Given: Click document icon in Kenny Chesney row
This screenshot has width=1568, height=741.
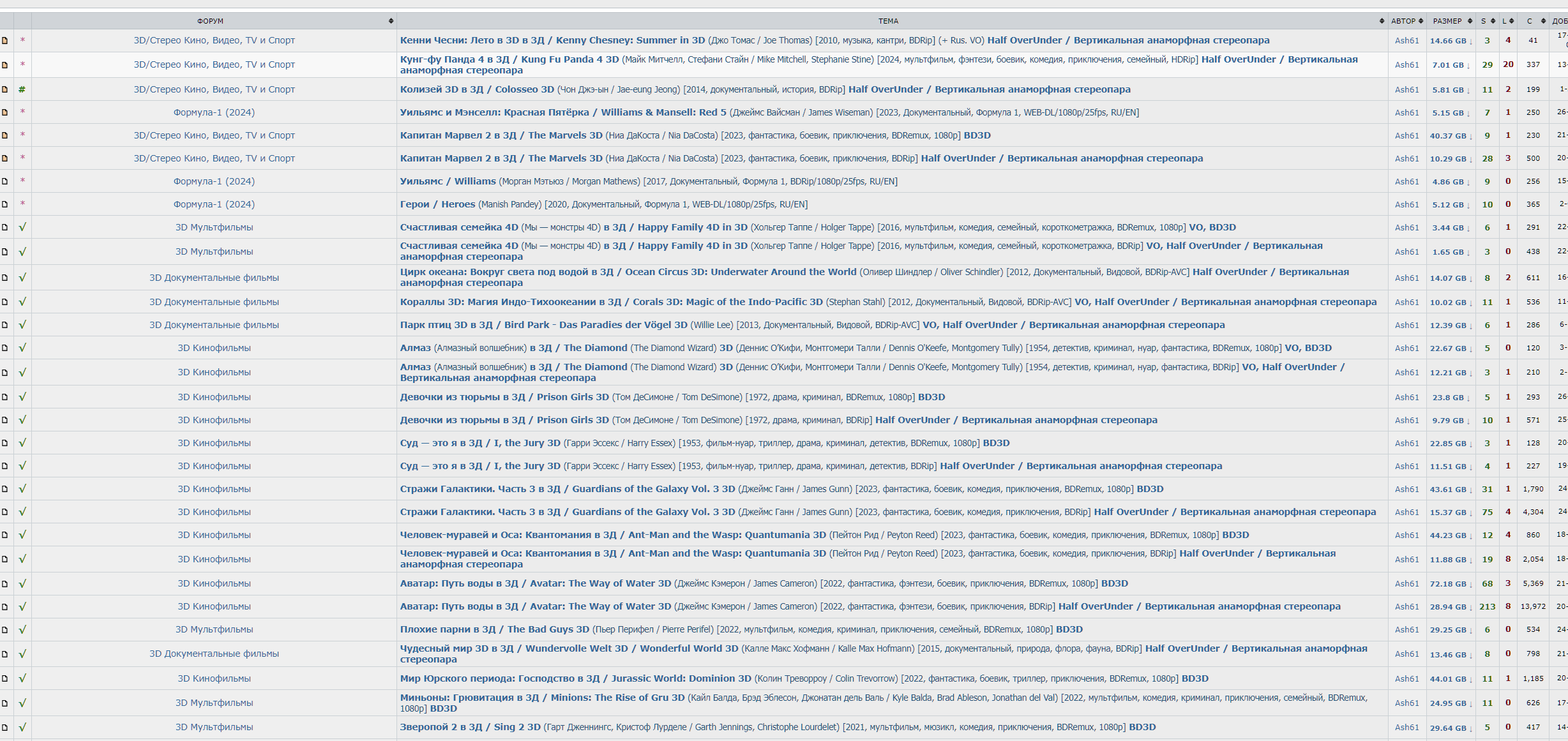Looking at the screenshot, I should tap(4, 40).
